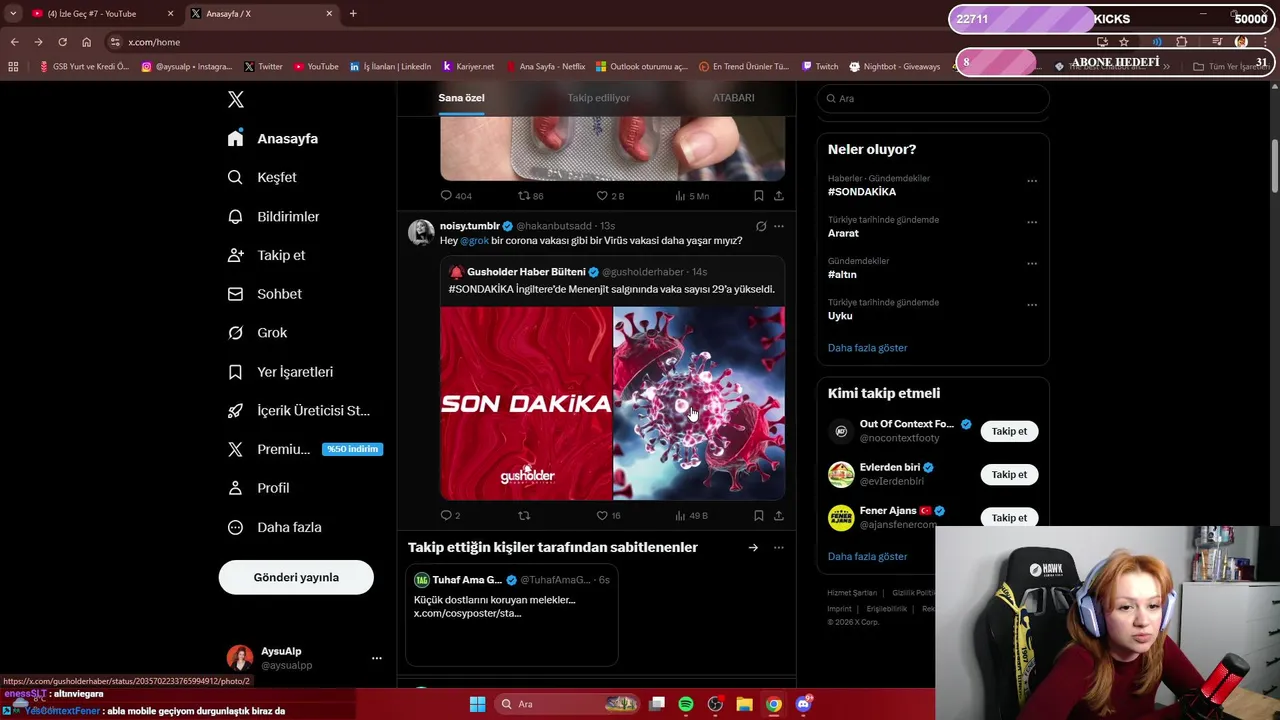
Task: Open Sohbet messages
Action: click(264, 294)
